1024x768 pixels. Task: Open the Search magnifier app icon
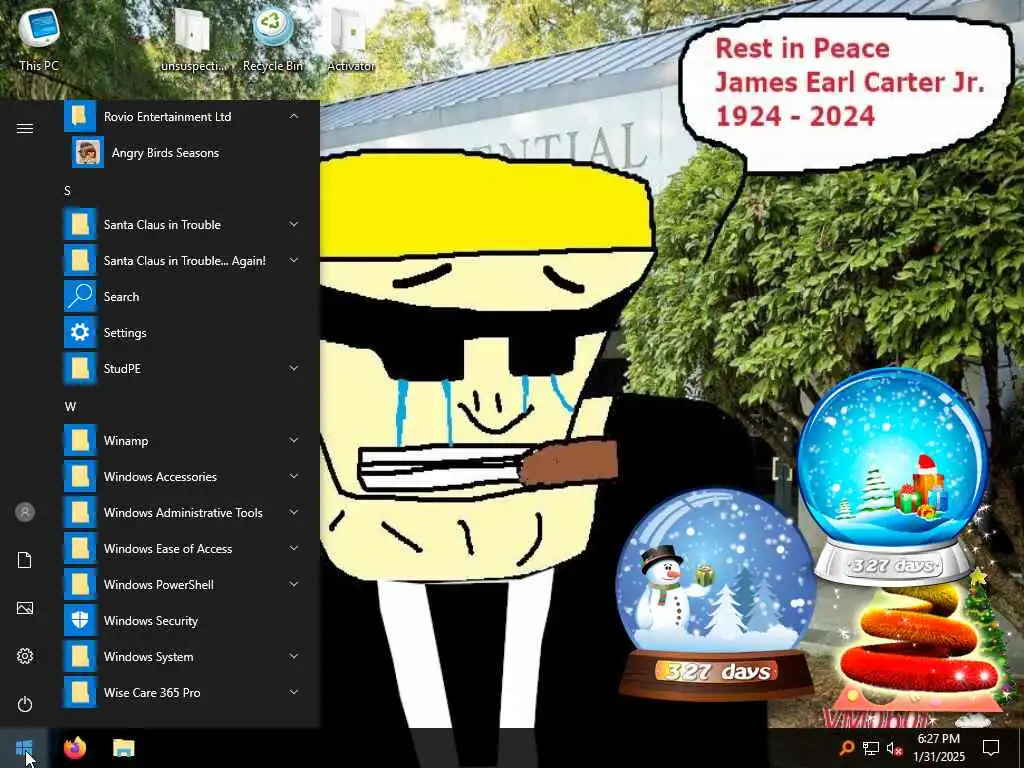pyautogui.click(x=80, y=296)
